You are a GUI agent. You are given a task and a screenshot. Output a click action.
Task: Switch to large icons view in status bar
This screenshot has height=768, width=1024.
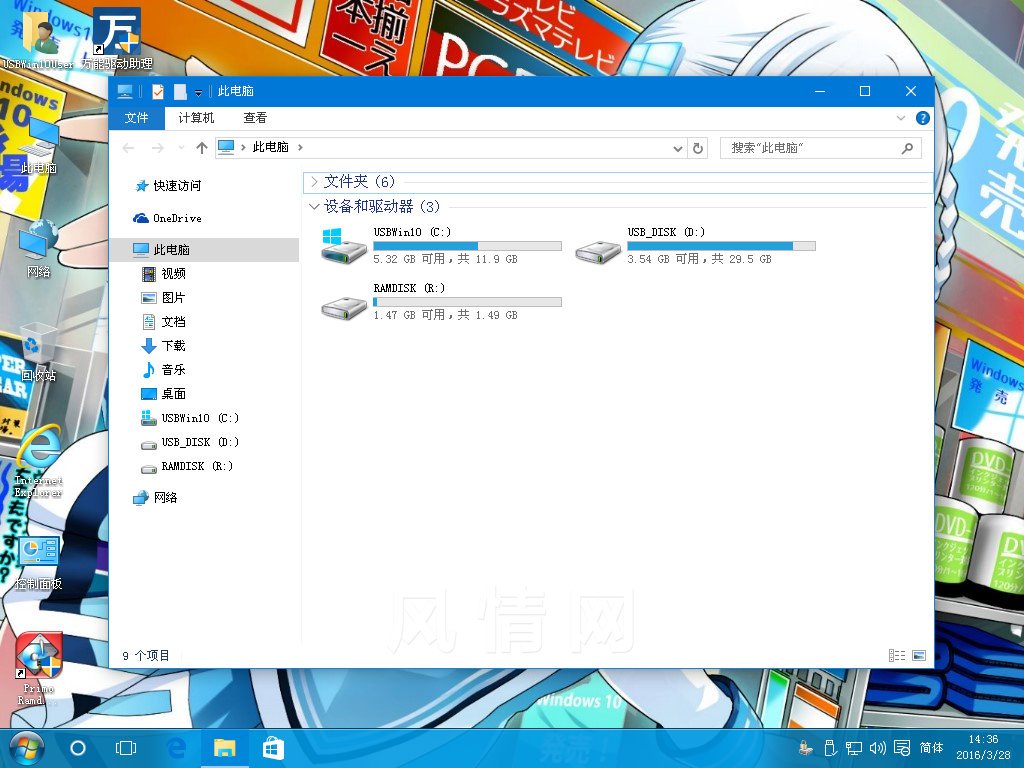(919, 655)
